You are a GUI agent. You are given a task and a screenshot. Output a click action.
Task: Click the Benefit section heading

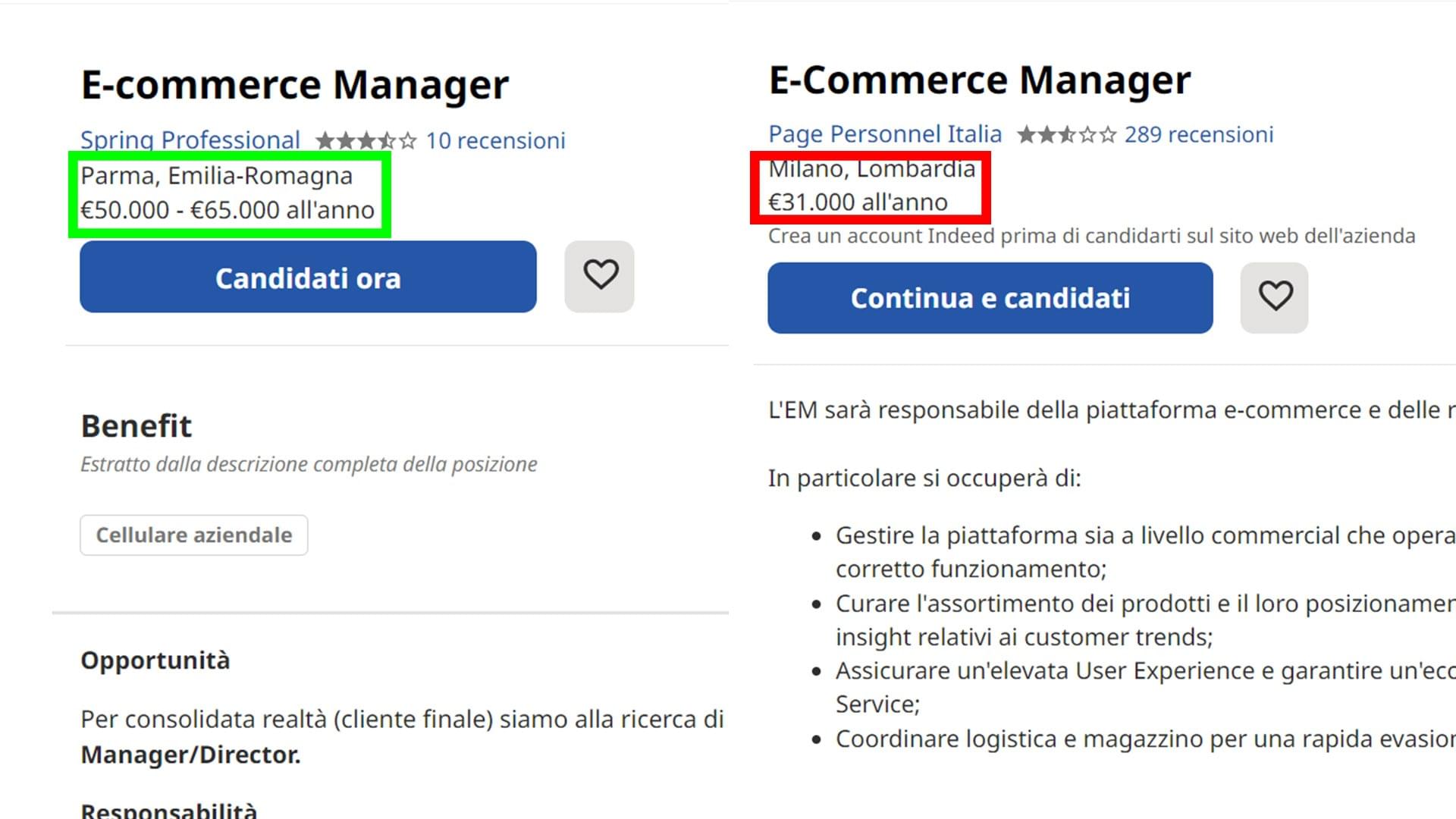click(x=136, y=426)
